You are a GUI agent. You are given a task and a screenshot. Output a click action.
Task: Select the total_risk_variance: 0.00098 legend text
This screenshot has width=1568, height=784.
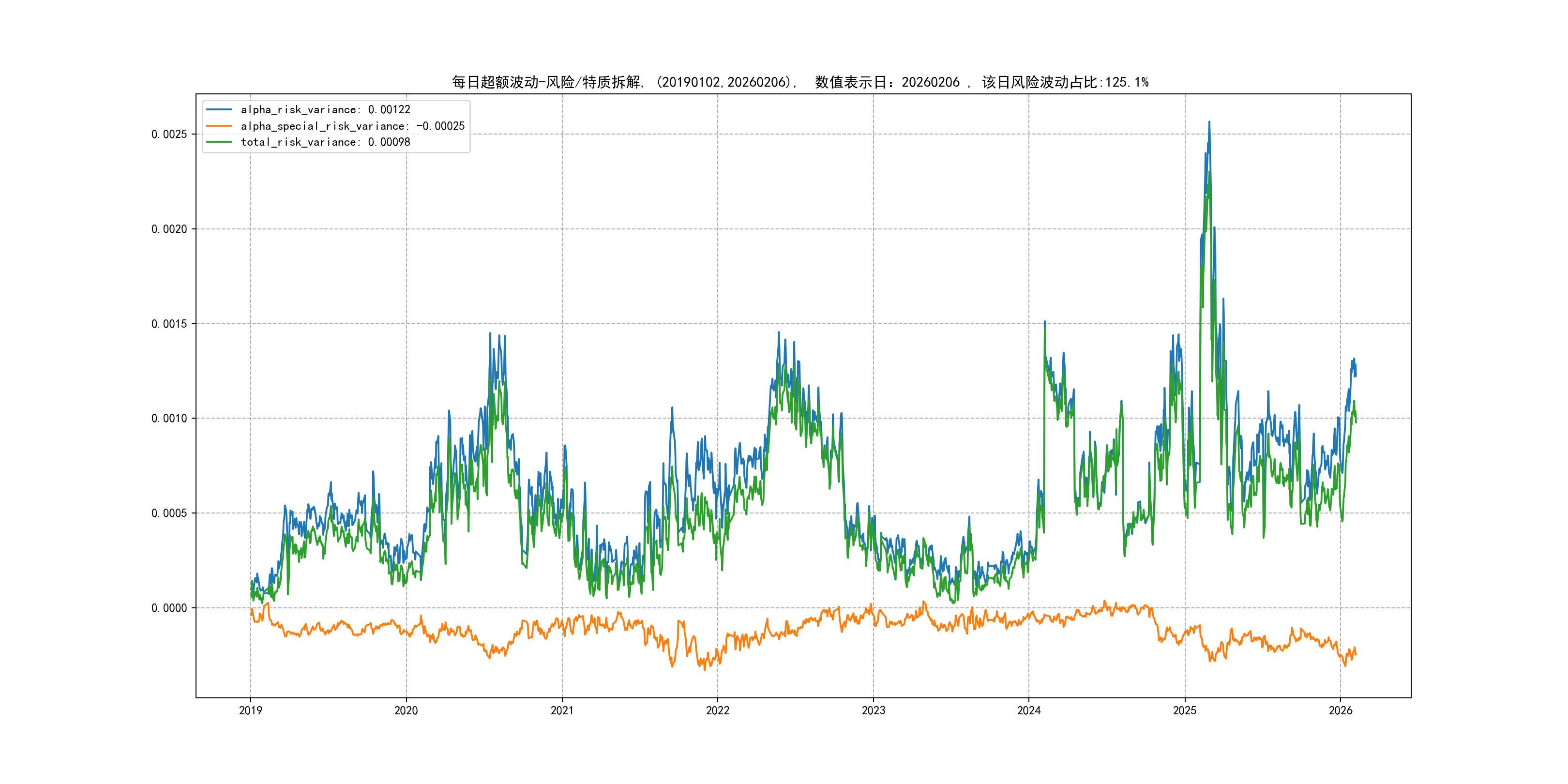[325, 142]
